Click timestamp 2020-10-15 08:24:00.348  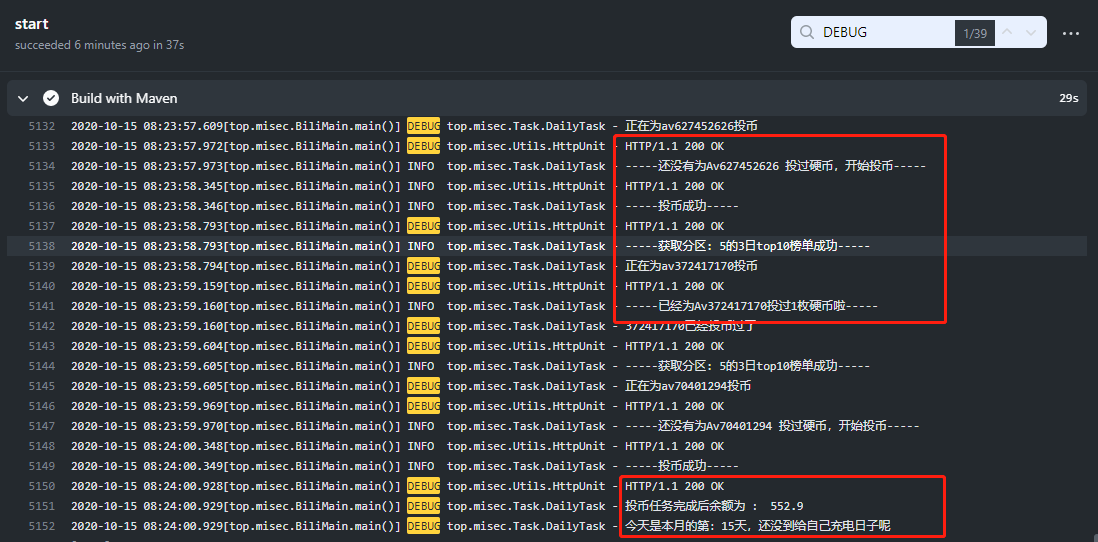[147, 445]
